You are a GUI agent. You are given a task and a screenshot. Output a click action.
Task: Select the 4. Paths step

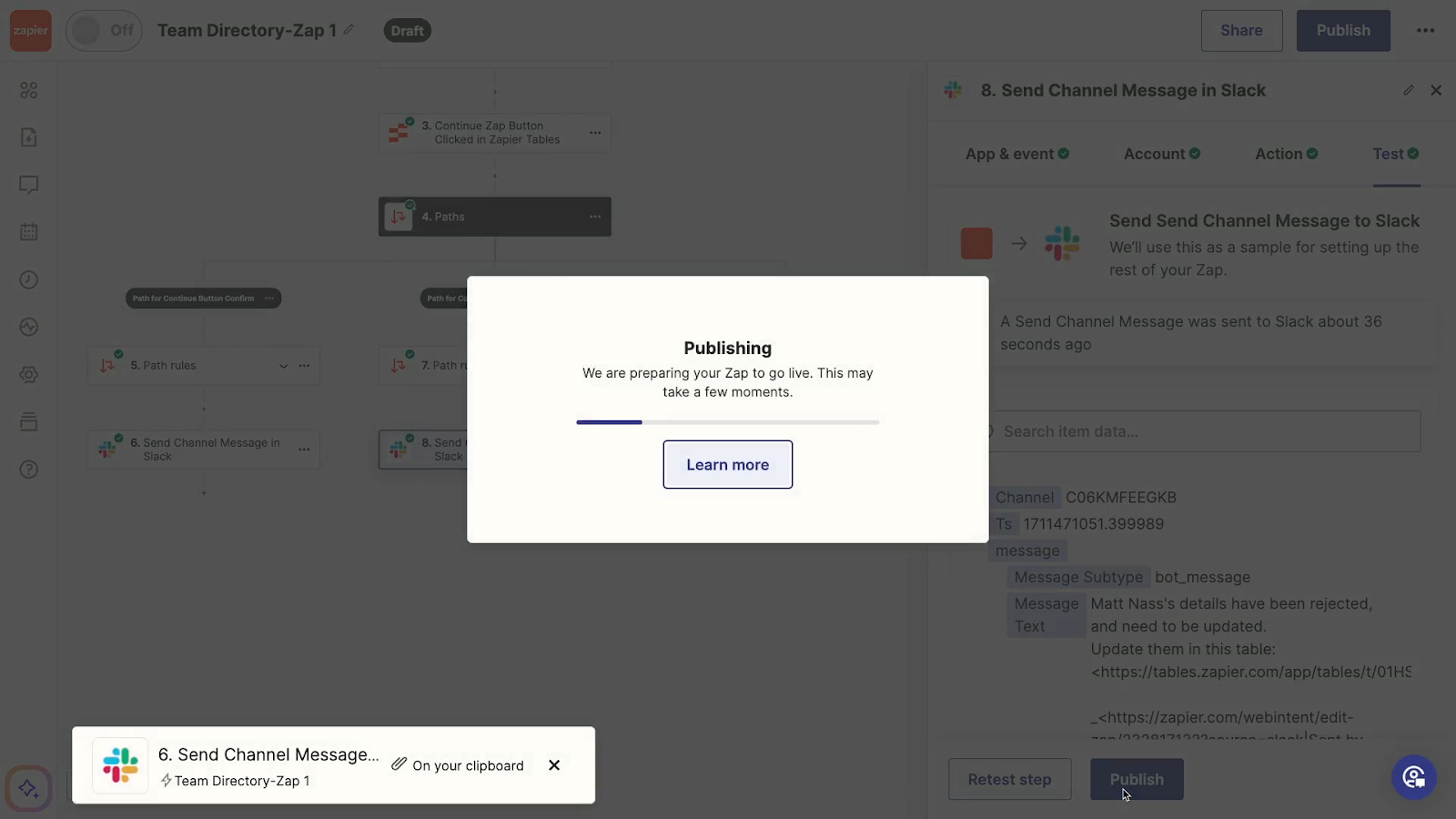pos(494,217)
